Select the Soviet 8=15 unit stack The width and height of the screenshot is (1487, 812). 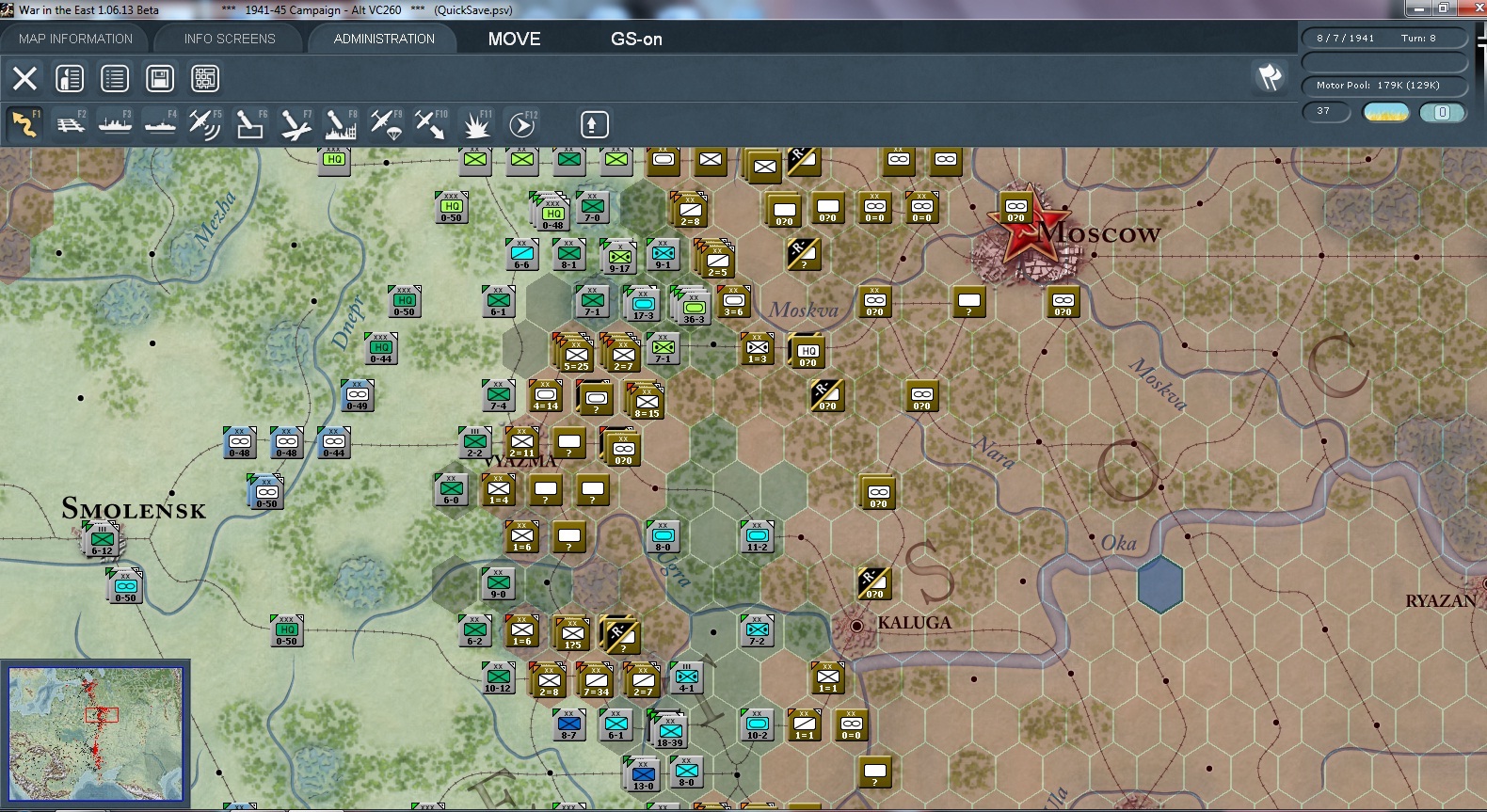(647, 401)
